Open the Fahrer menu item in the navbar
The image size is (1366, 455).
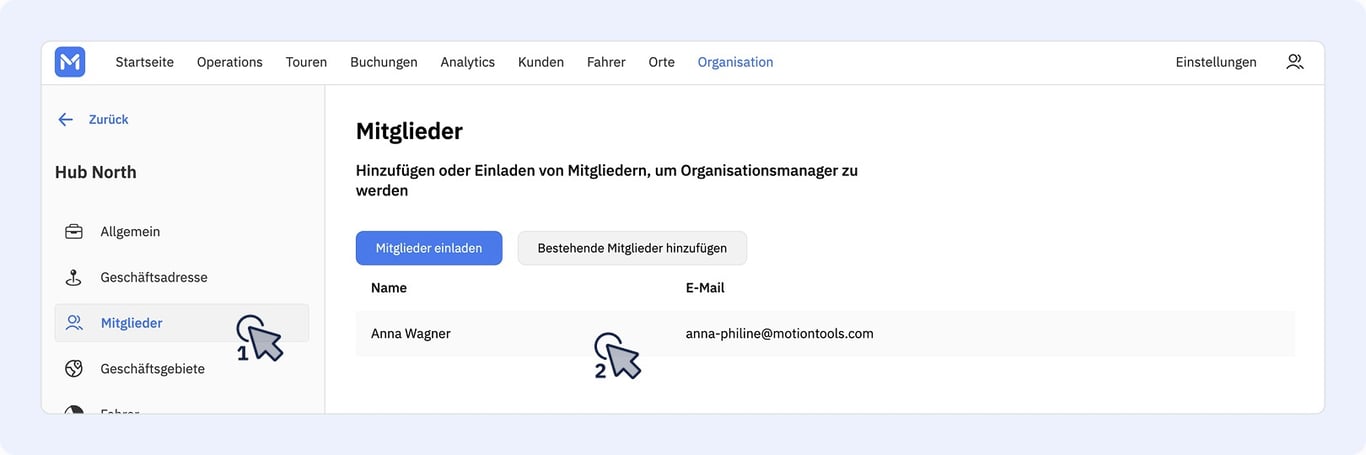[x=606, y=62]
